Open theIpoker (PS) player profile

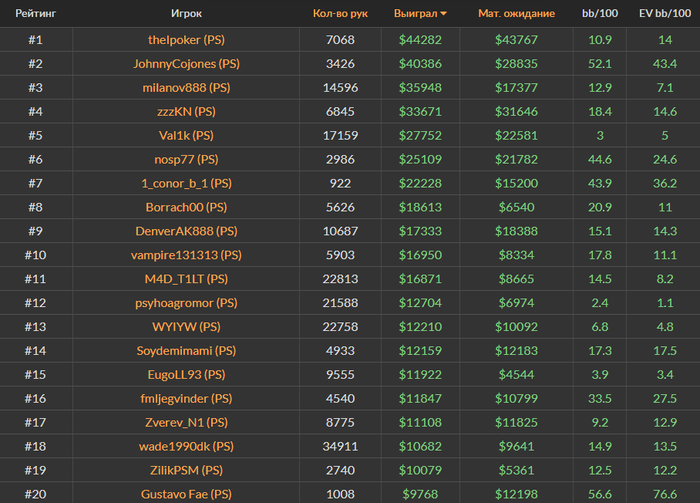tap(186, 40)
